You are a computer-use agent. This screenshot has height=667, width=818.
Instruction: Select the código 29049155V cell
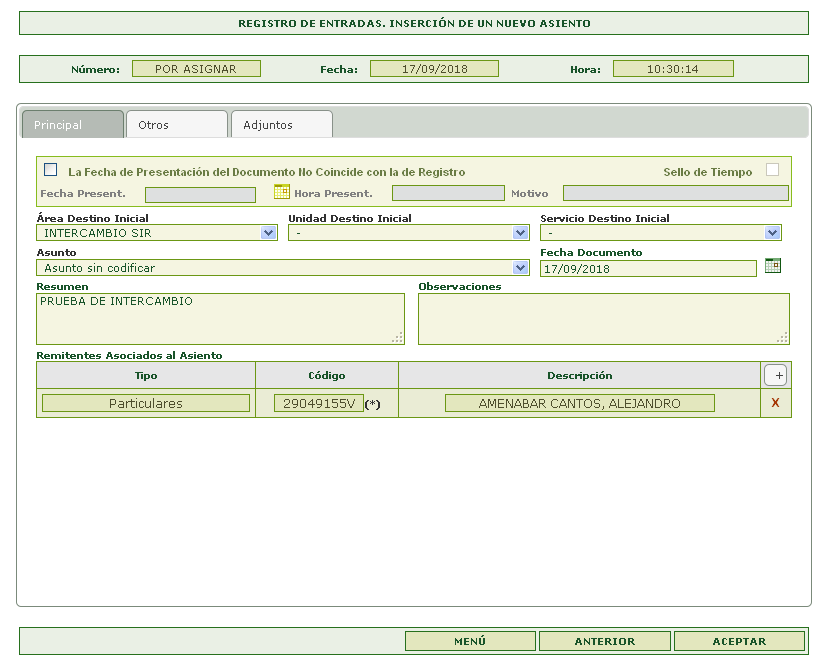pos(319,403)
